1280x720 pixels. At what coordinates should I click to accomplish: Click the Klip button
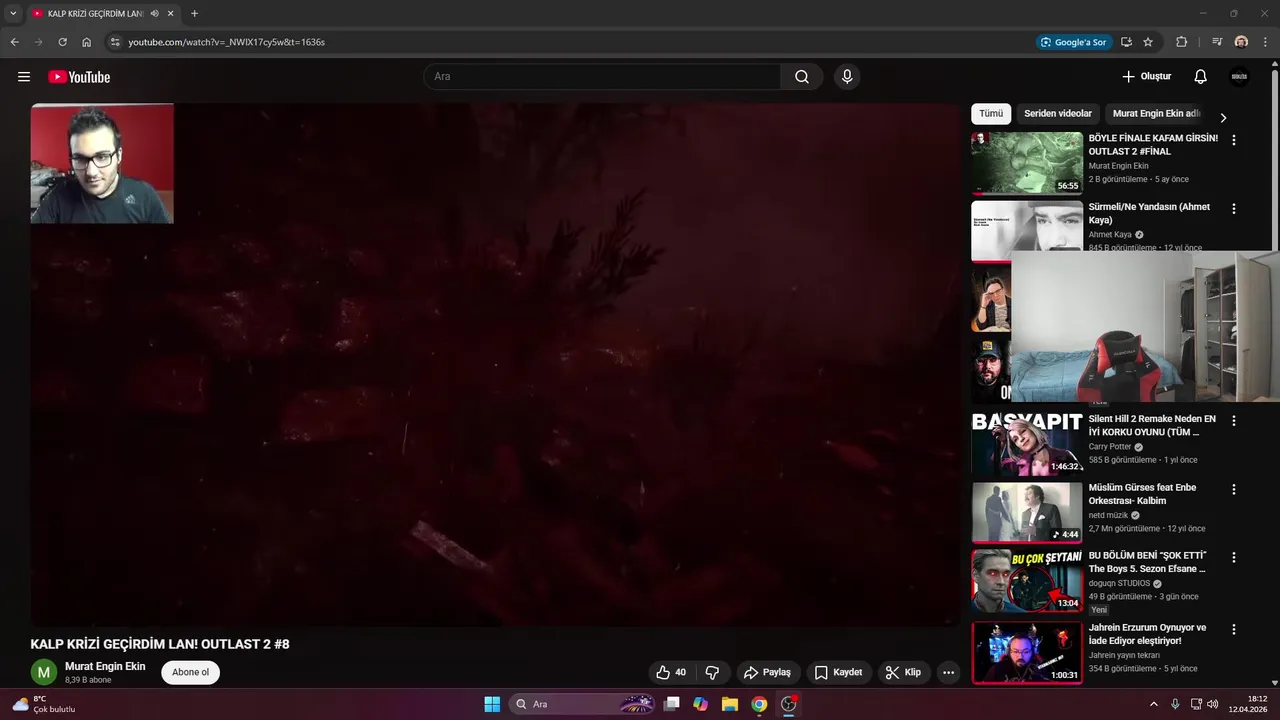903,672
